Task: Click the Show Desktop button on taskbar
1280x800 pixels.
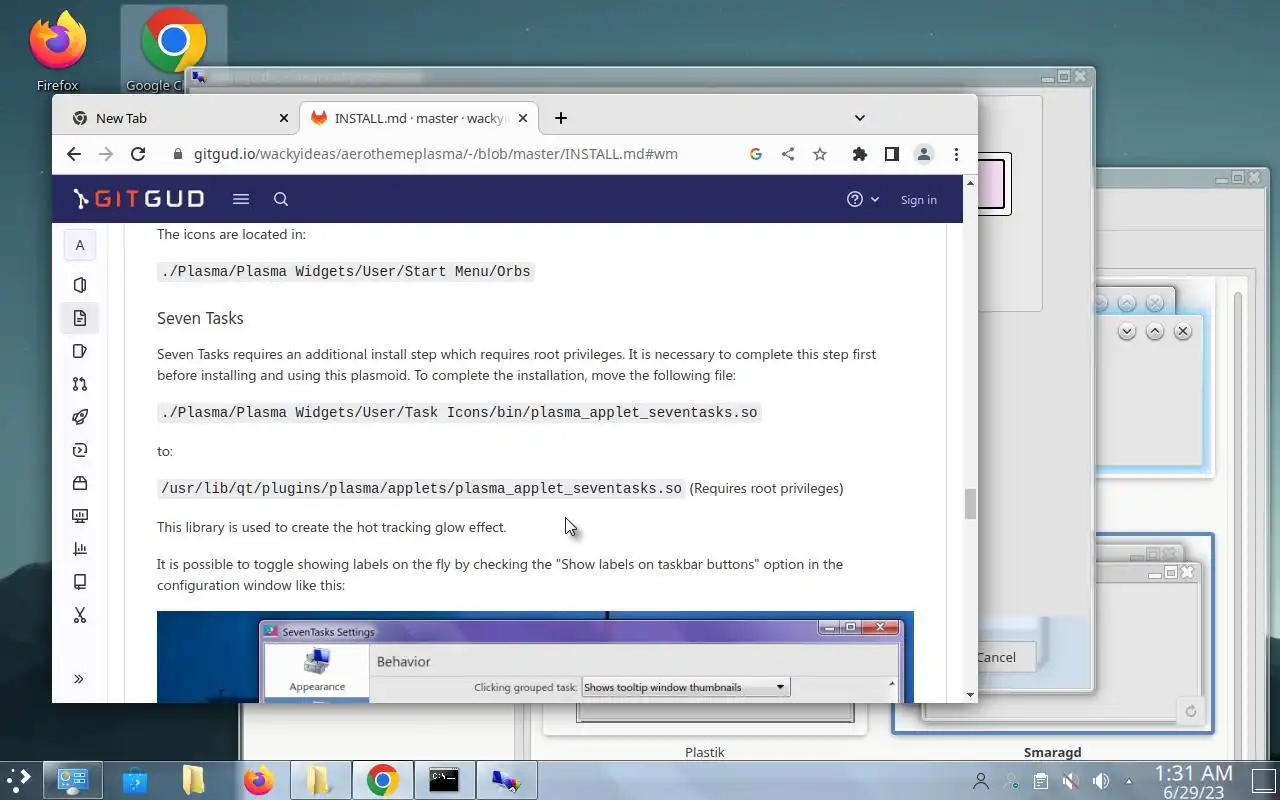Action: pyautogui.click(x=1263, y=780)
